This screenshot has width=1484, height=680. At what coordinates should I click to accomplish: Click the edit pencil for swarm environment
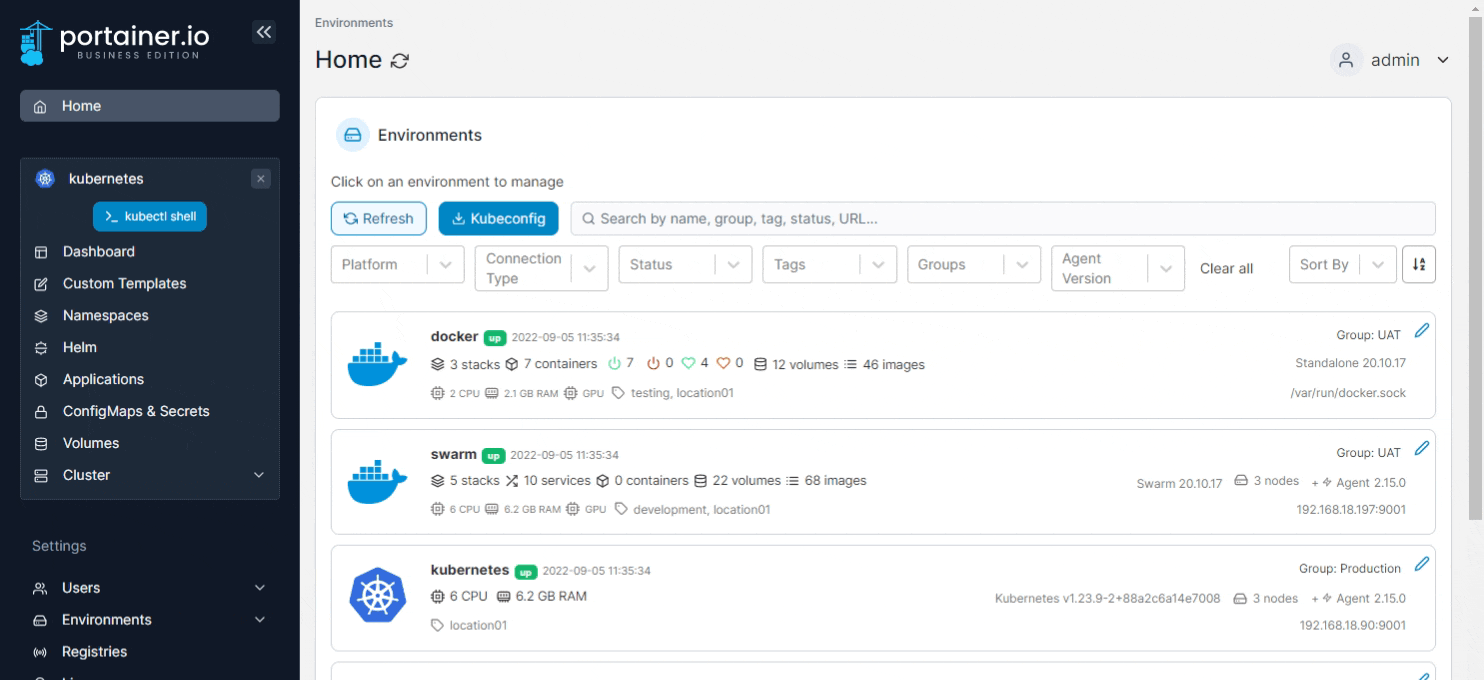point(1422,448)
